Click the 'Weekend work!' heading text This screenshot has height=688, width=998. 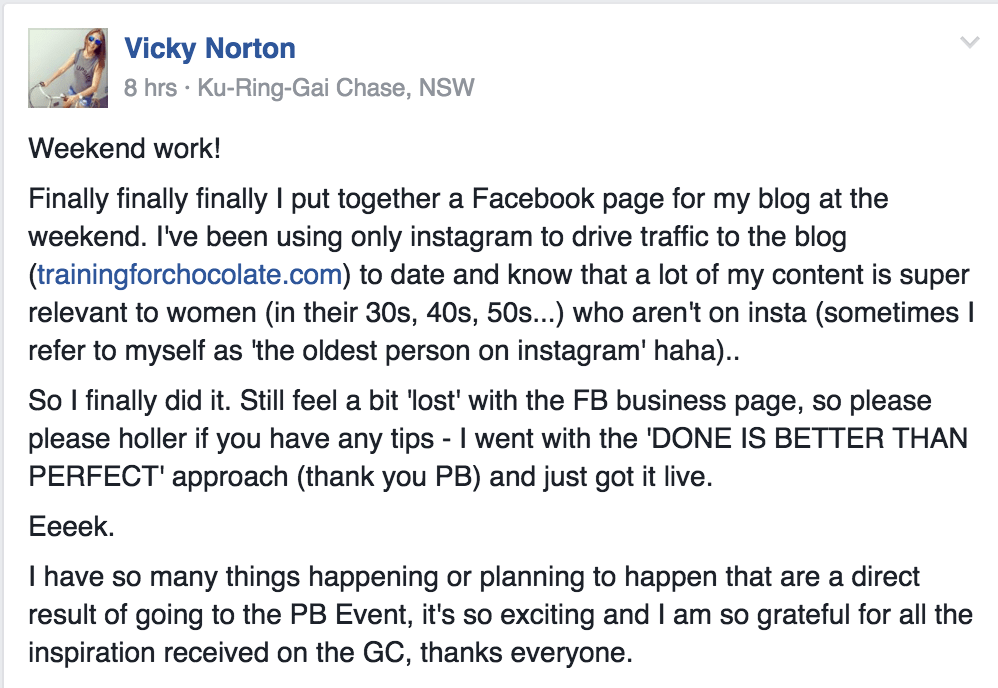[125, 148]
